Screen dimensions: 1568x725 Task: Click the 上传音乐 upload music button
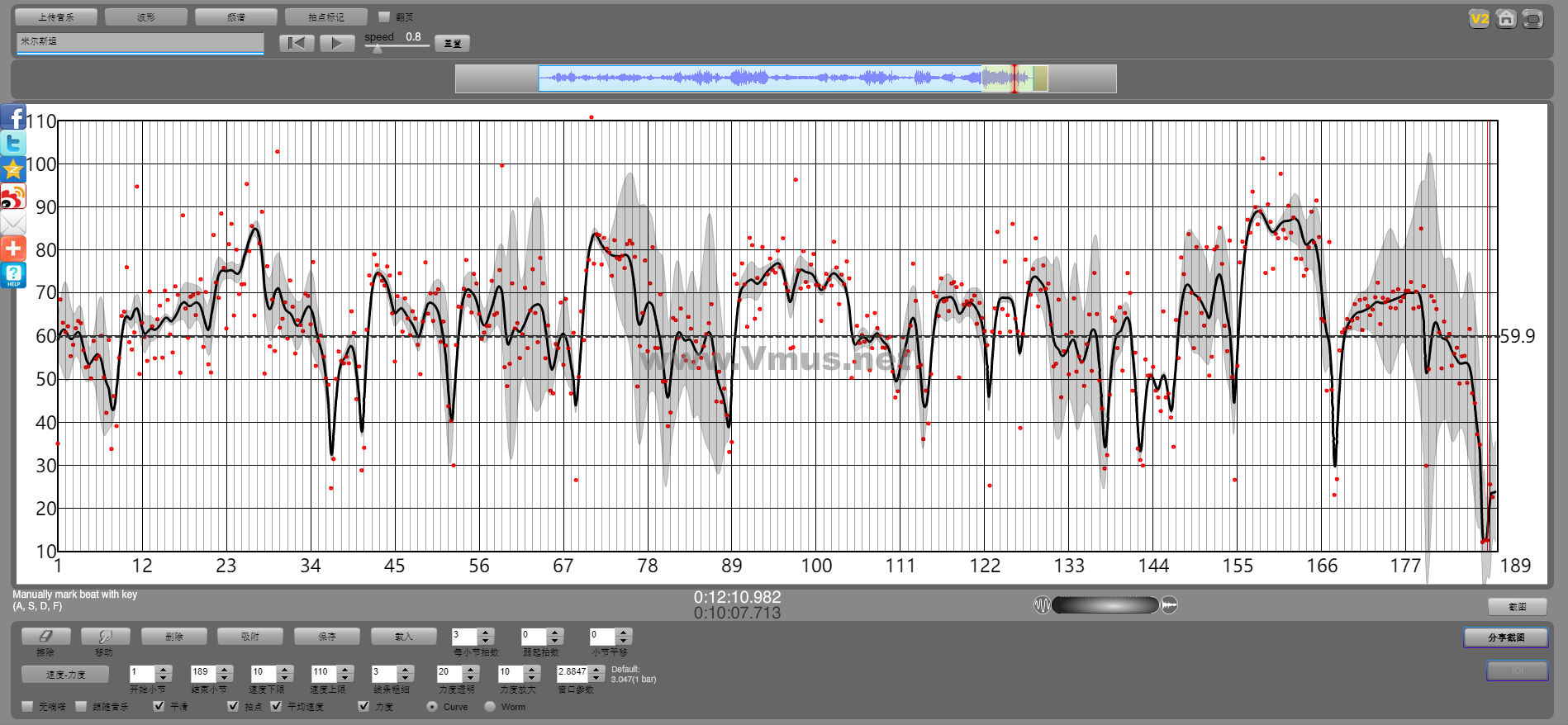pyautogui.click(x=56, y=17)
